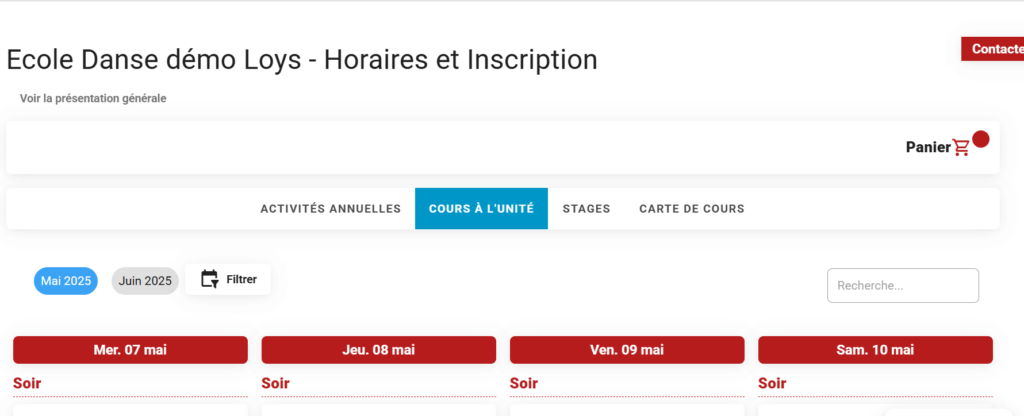This screenshot has height=416, width=1024.
Task: Select the Mai 2025 month chip
Action: (x=66, y=281)
